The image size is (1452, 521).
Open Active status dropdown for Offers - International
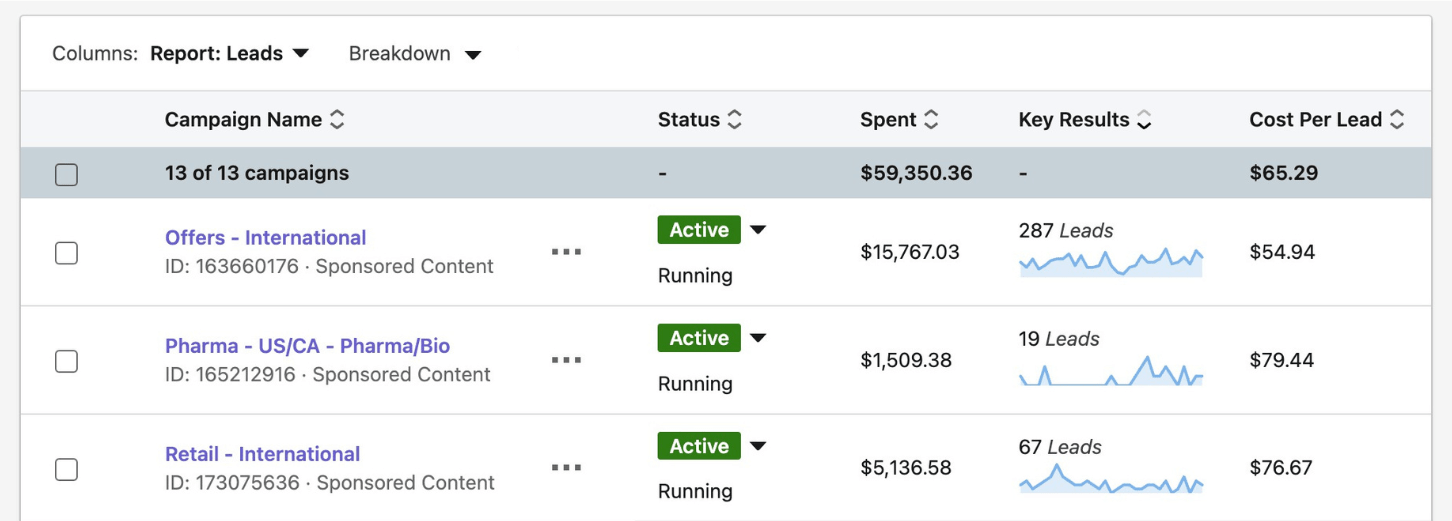(758, 230)
